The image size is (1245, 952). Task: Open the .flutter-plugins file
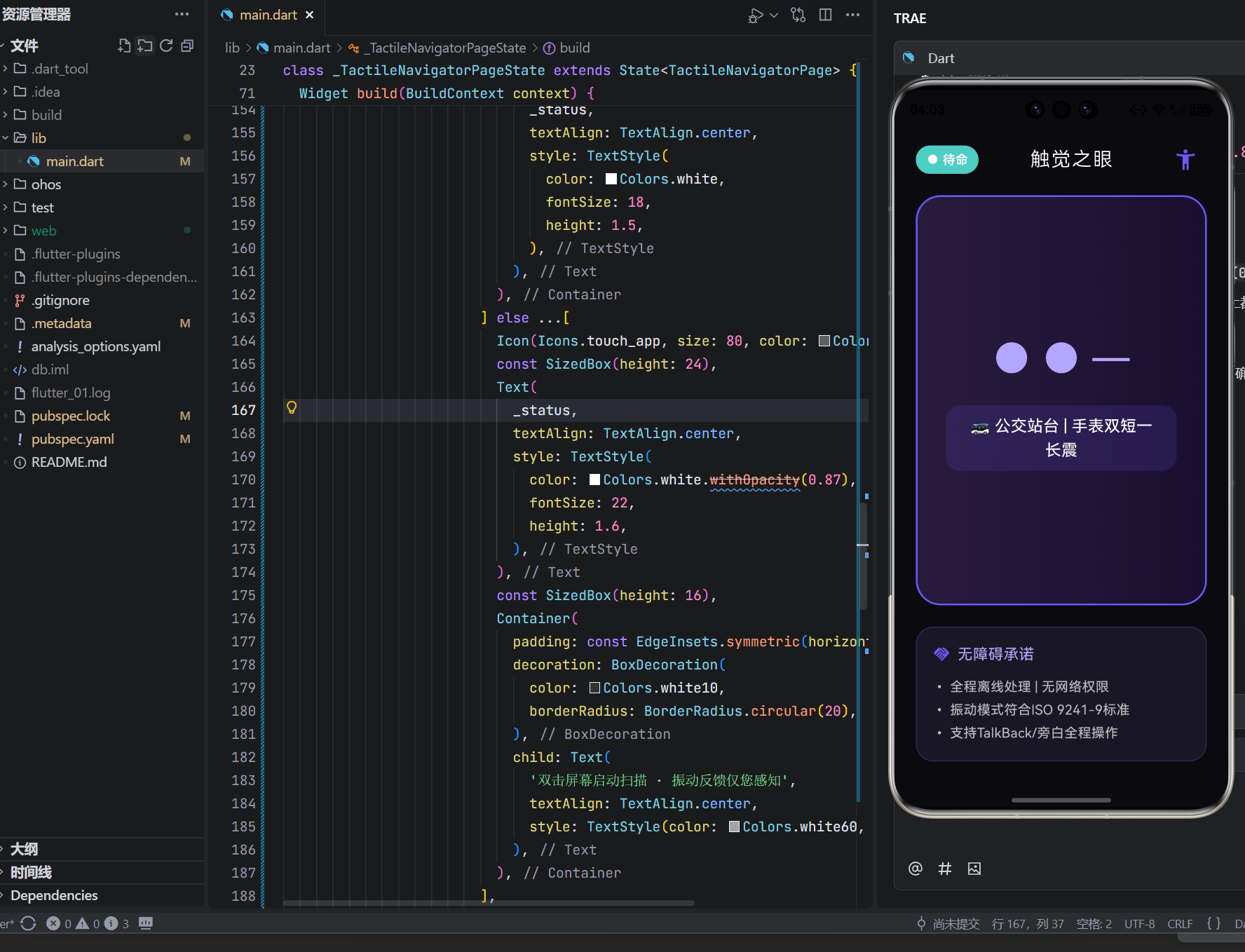102,254
